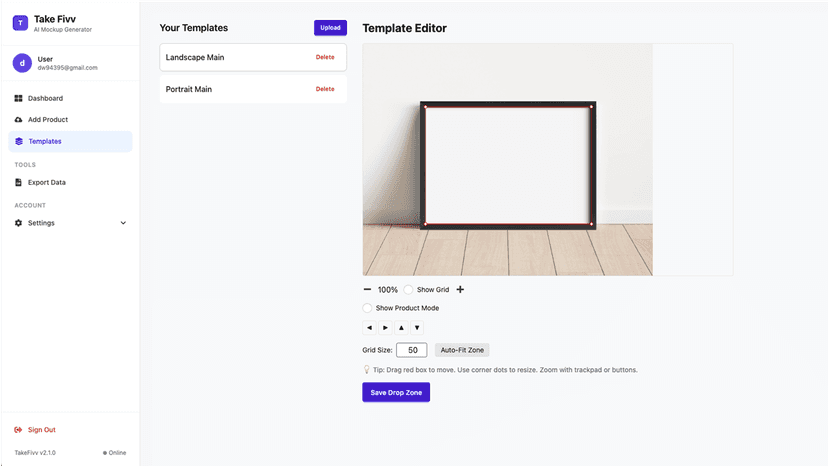Click the user email dw94395@gmail.com
This screenshot has width=828, height=466.
point(68,68)
